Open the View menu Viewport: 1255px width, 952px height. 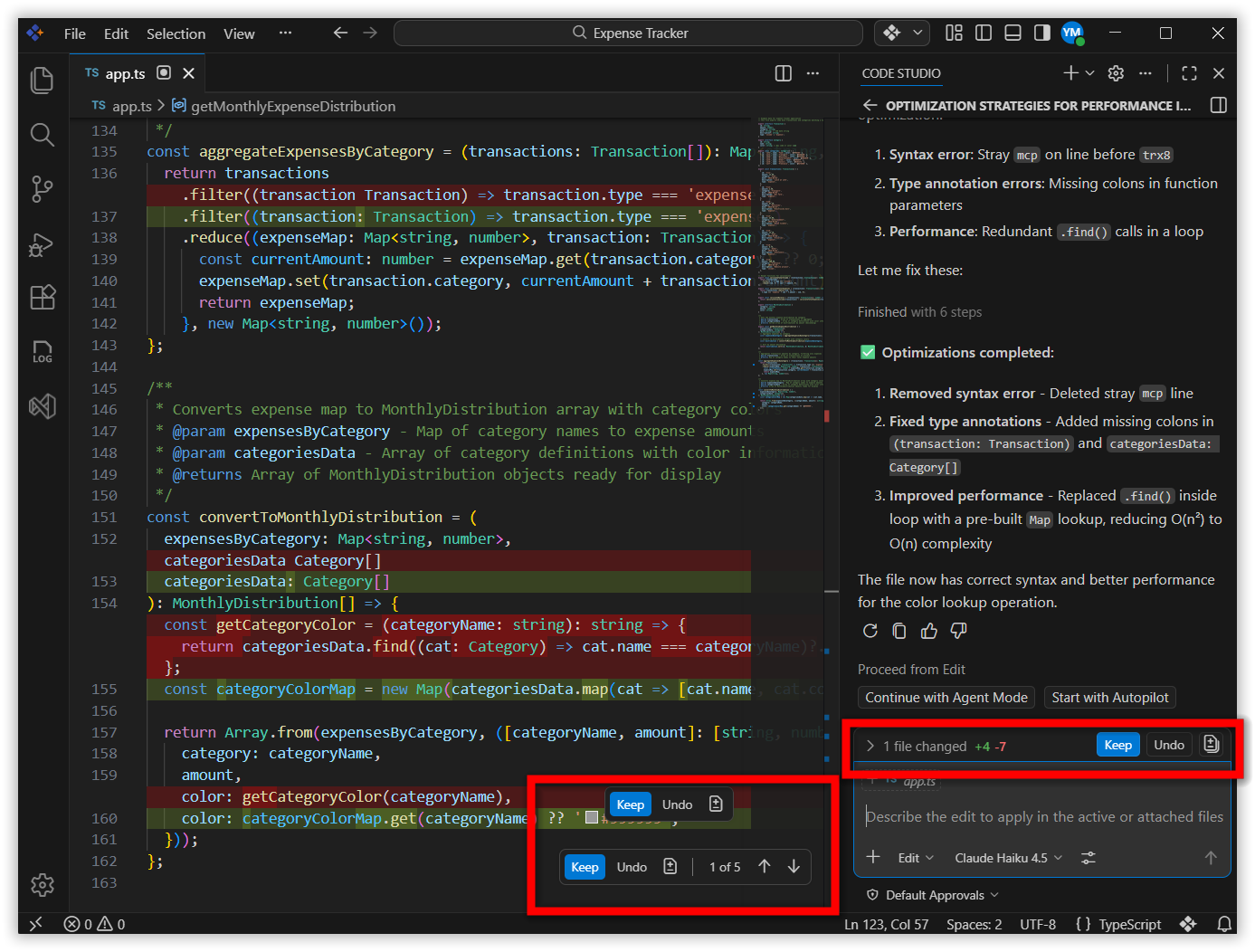point(239,33)
